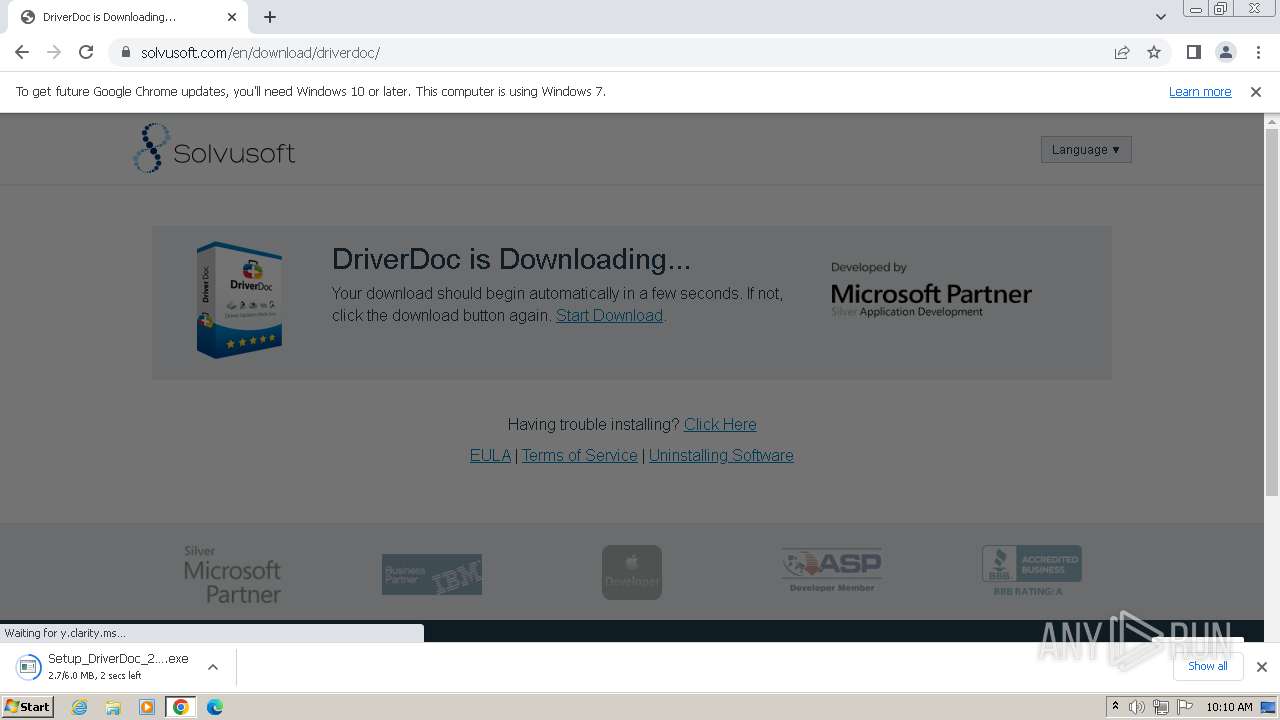
Task: Click the BBB Accredited Business badge
Action: [1031, 571]
